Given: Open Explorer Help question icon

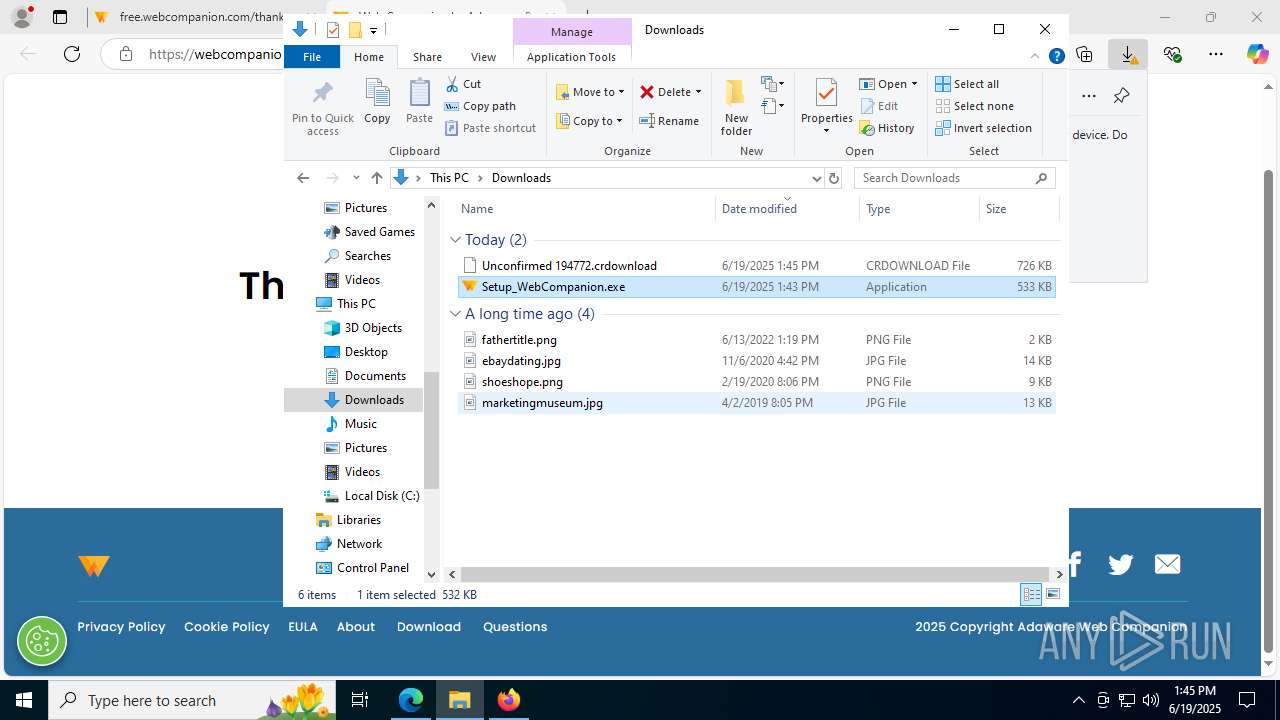Looking at the screenshot, I should (x=1056, y=57).
